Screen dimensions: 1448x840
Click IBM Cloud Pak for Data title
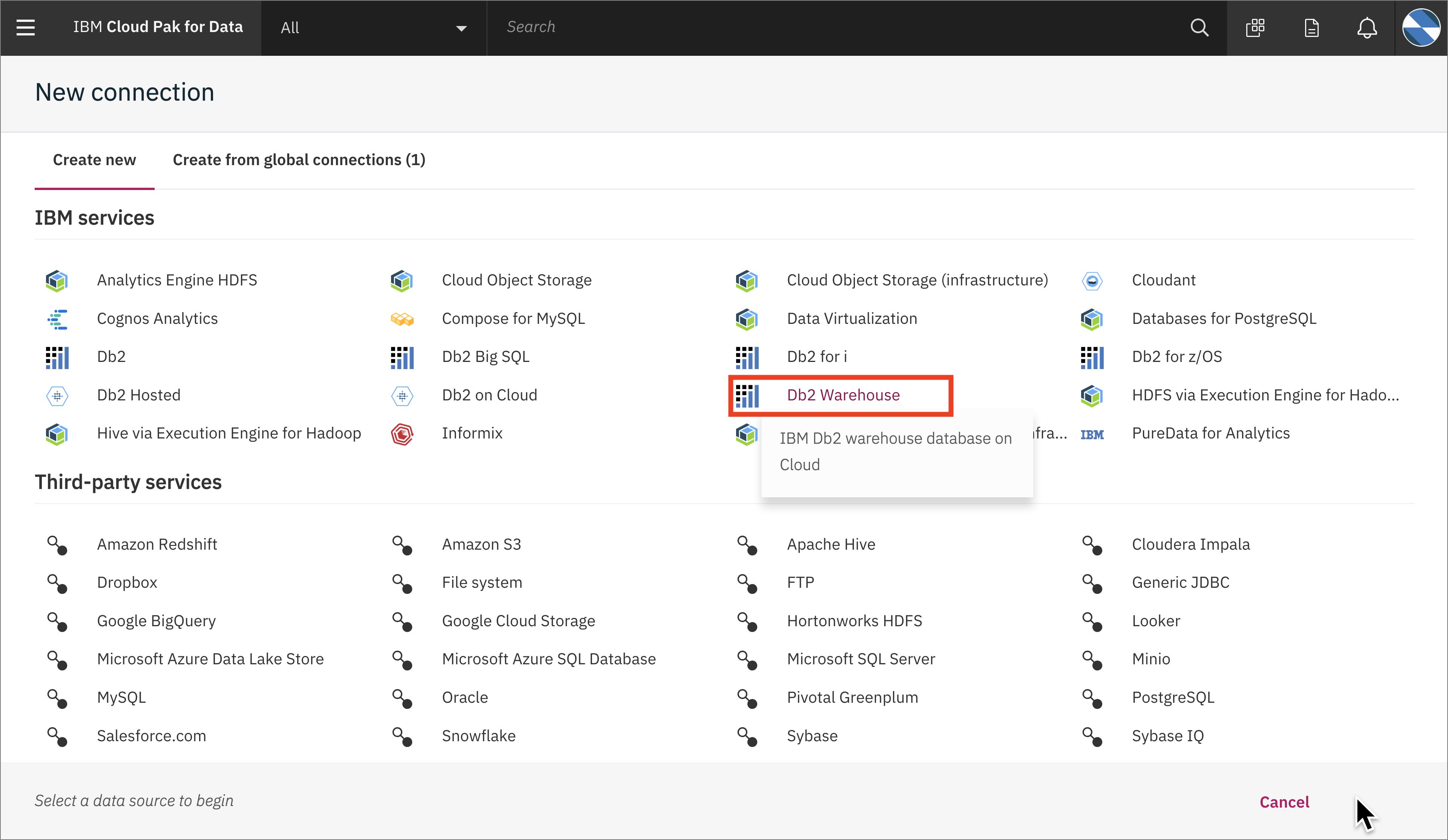[158, 27]
